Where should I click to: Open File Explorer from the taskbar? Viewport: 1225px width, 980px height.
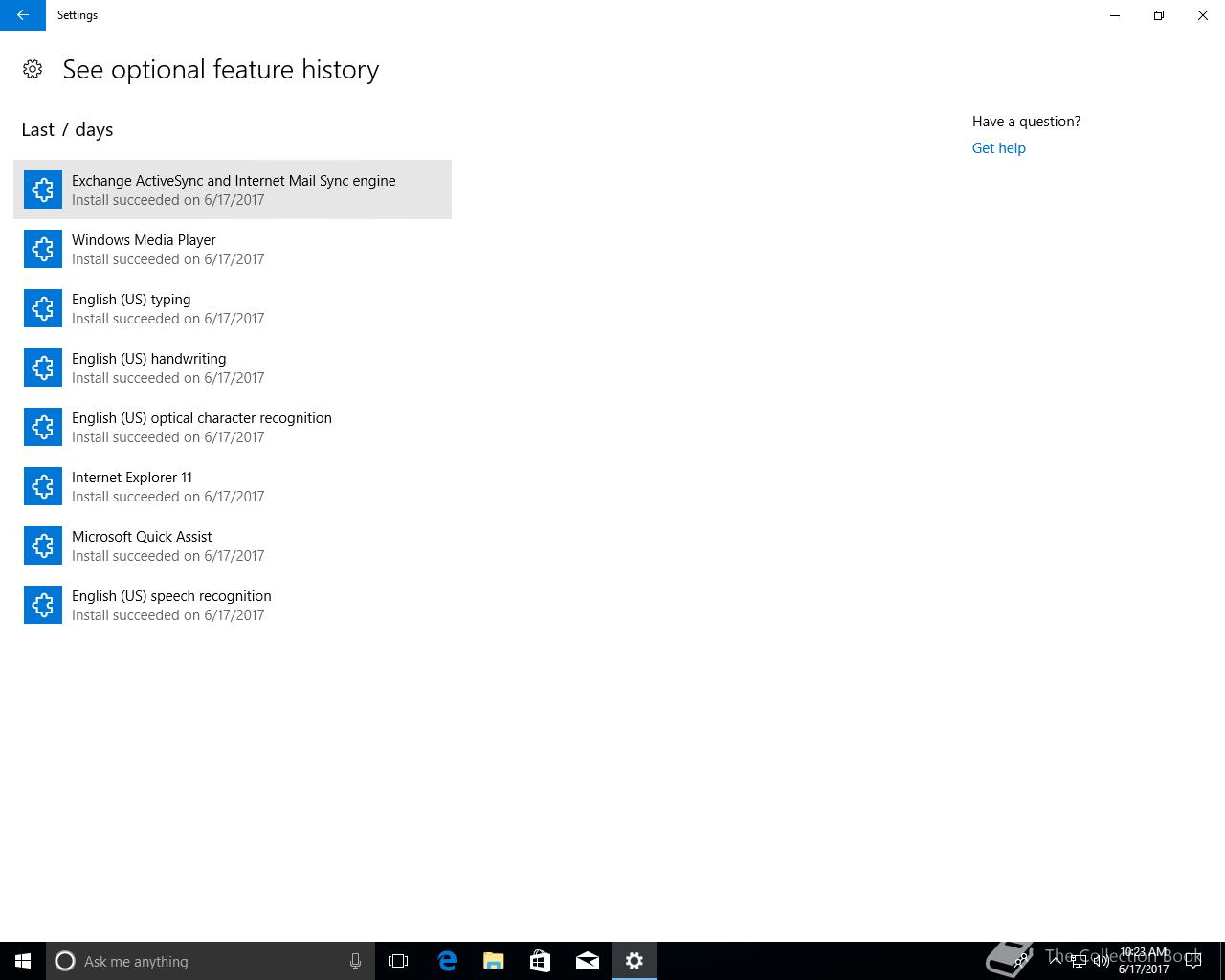click(x=493, y=961)
